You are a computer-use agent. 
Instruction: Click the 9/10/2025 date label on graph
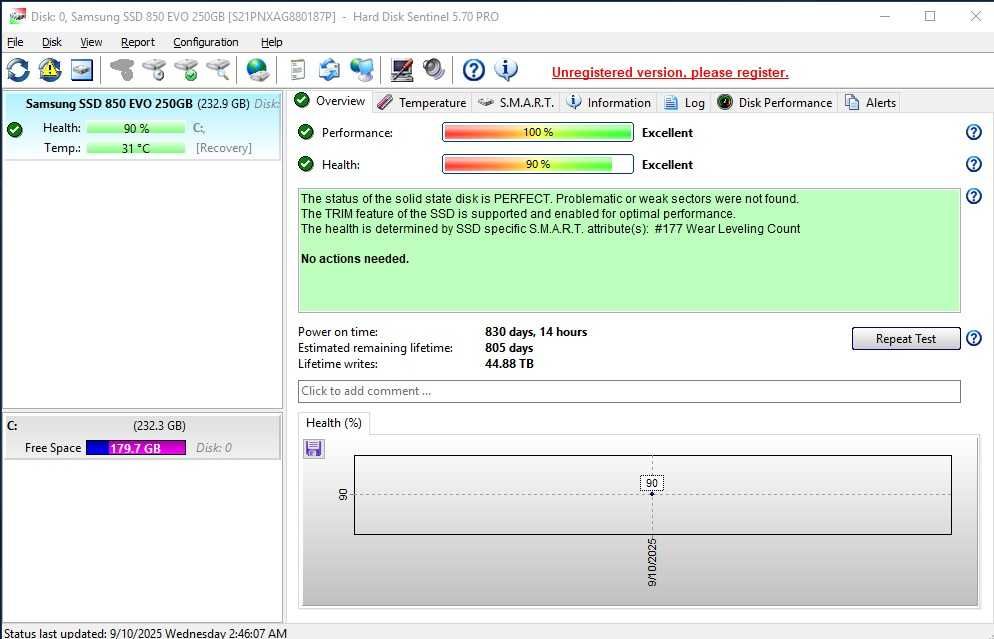[x=652, y=562]
